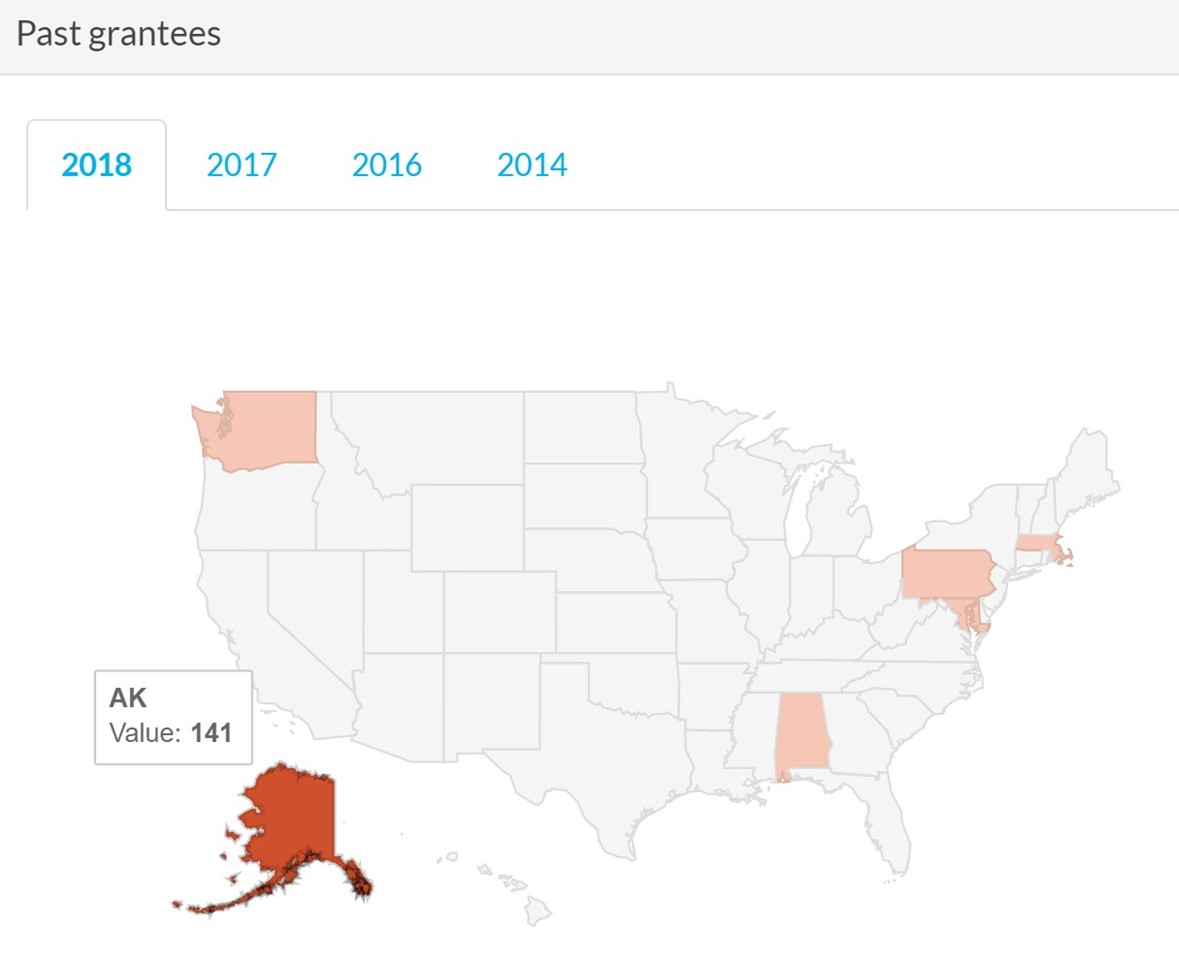The width and height of the screenshot is (1179, 979).
Task: Show the 2014 grantees tab
Action: tap(532, 165)
